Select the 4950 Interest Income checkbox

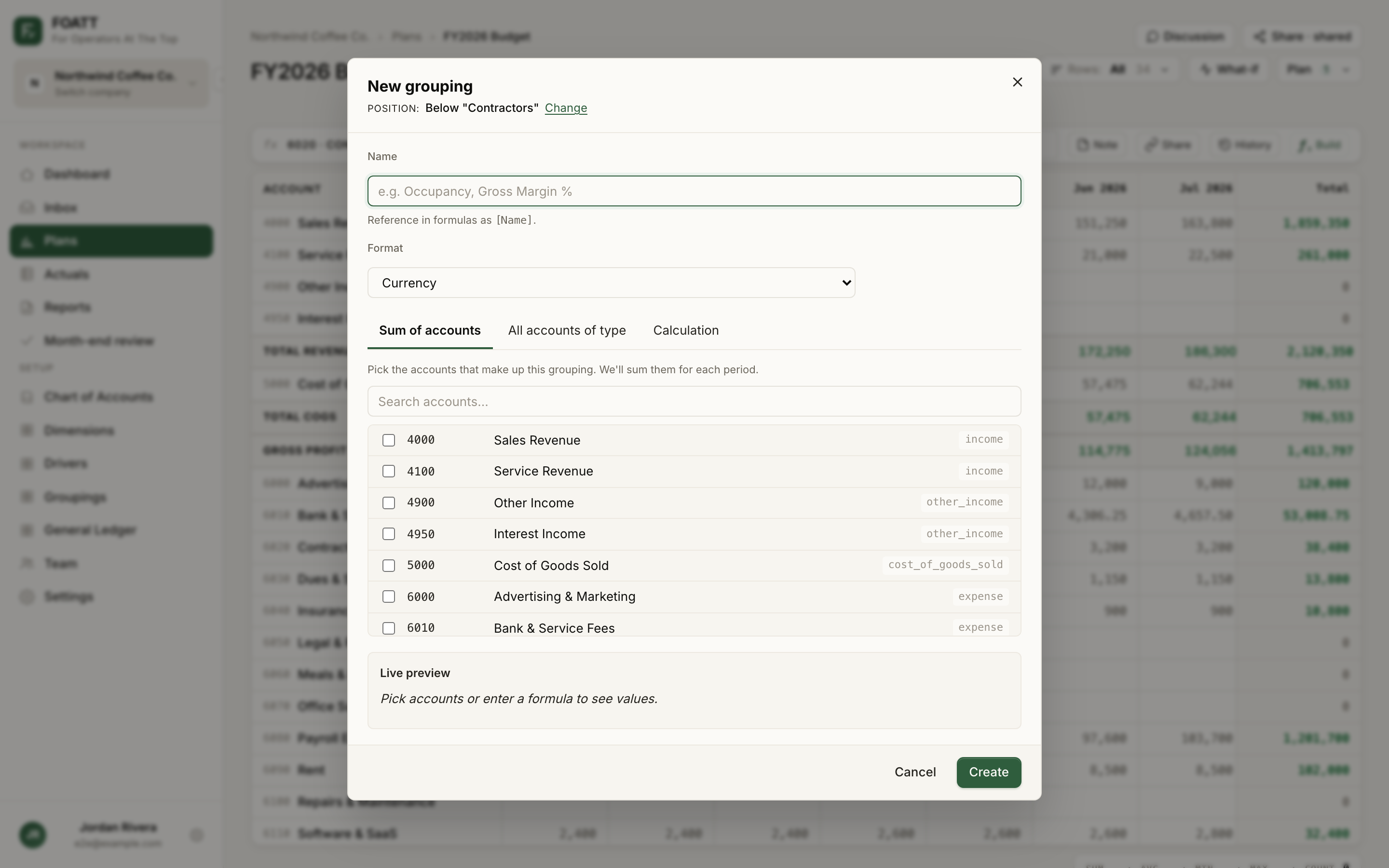click(x=389, y=534)
